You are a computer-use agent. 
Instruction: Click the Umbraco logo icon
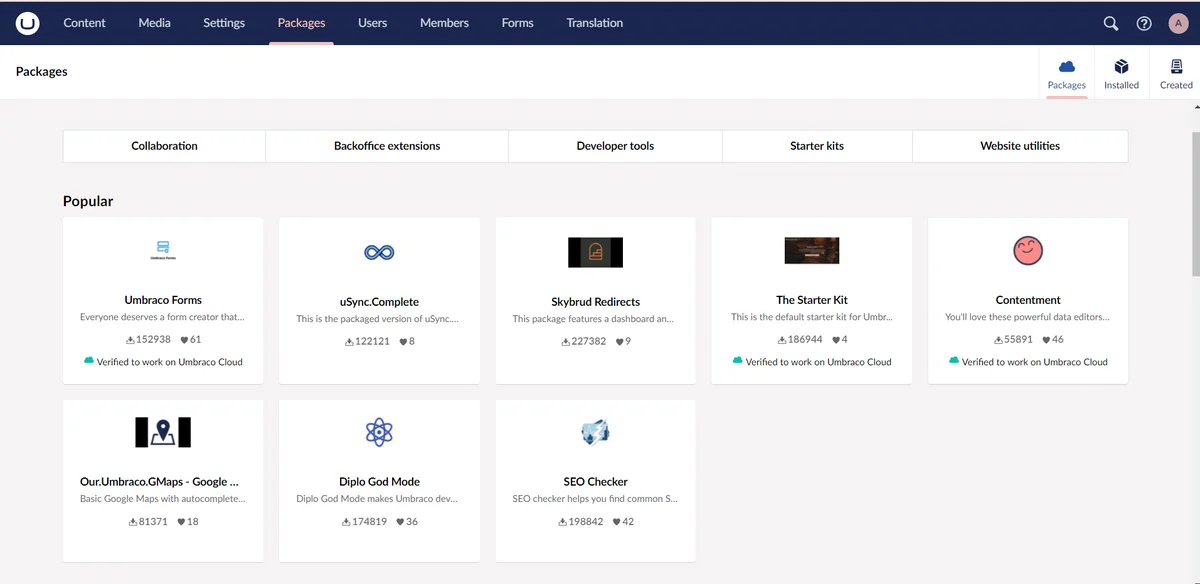(x=27, y=23)
